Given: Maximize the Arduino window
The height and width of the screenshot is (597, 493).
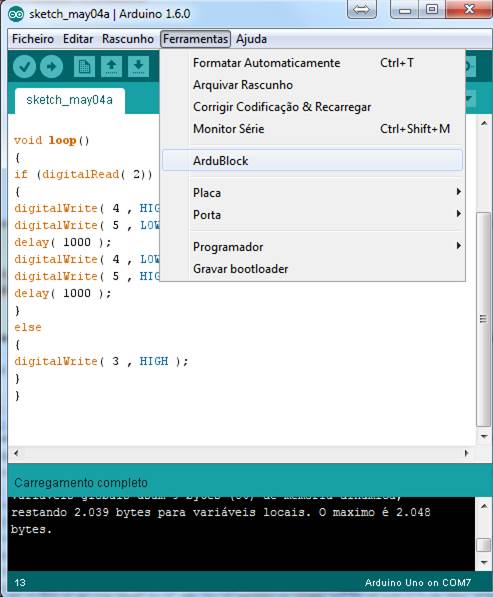Looking at the screenshot, I should (432, 9).
